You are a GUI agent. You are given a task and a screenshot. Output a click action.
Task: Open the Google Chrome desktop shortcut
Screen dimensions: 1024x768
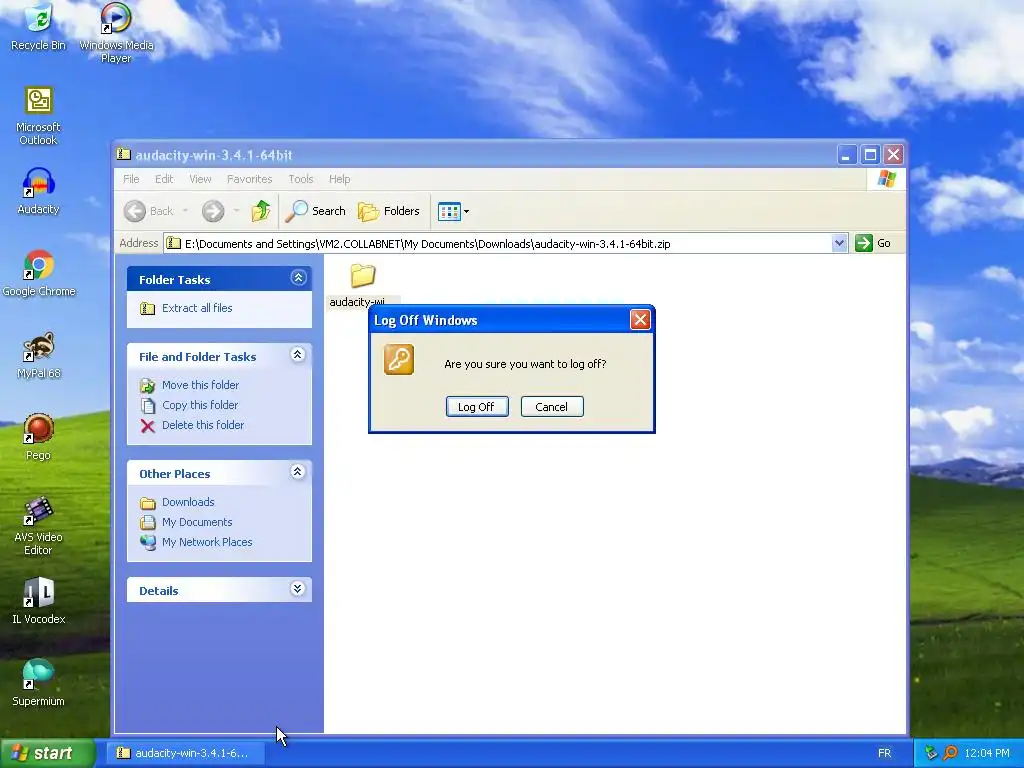pyautogui.click(x=39, y=274)
